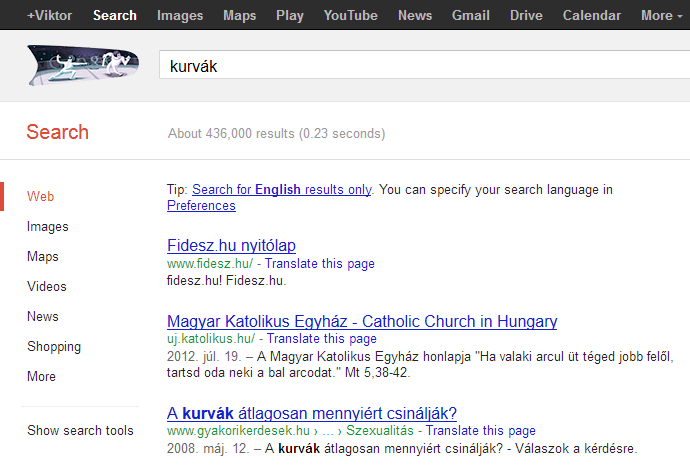Open the Preferences link

[x=201, y=206]
